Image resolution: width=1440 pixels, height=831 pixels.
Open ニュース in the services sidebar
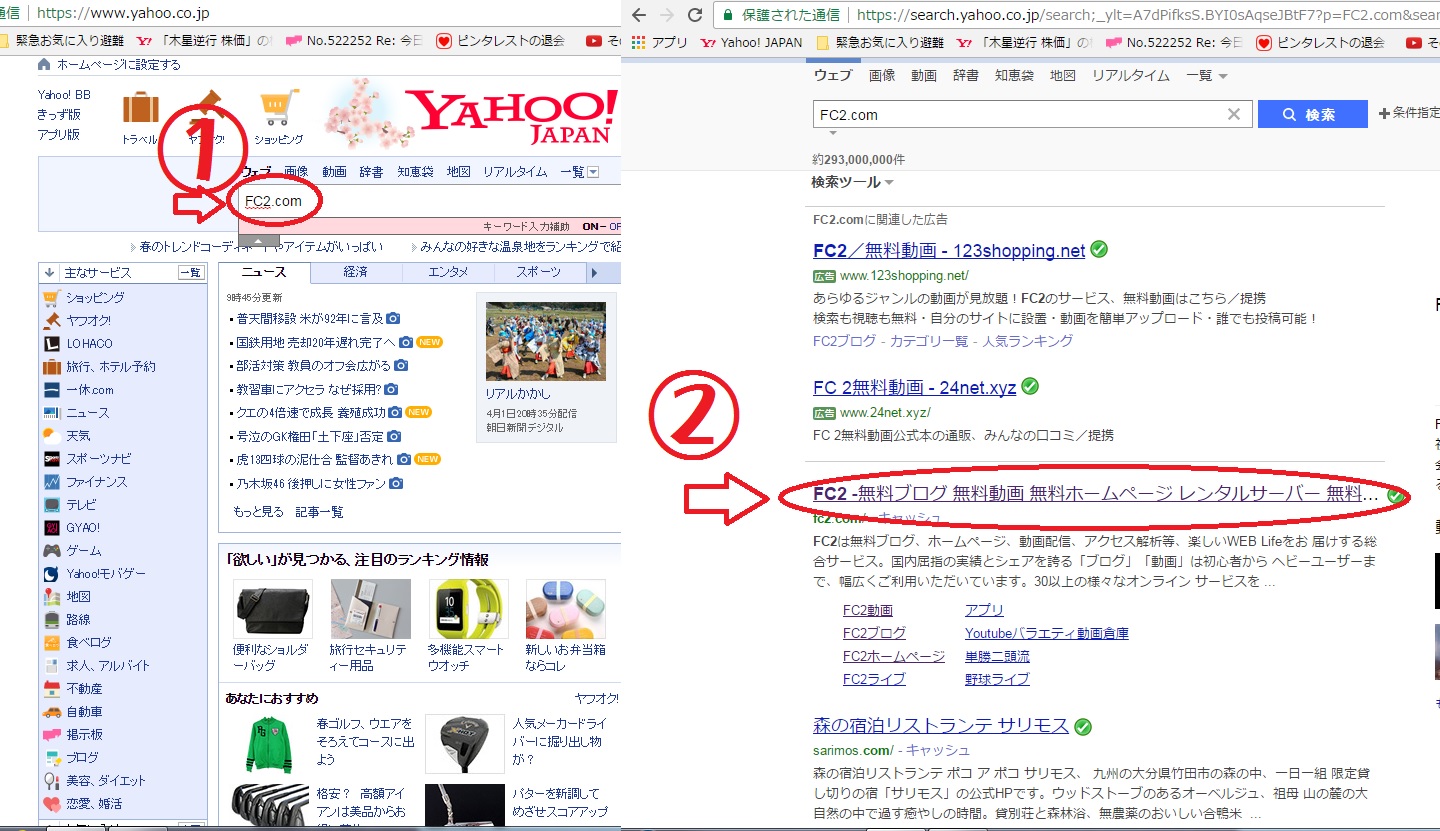pyautogui.click(x=87, y=413)
